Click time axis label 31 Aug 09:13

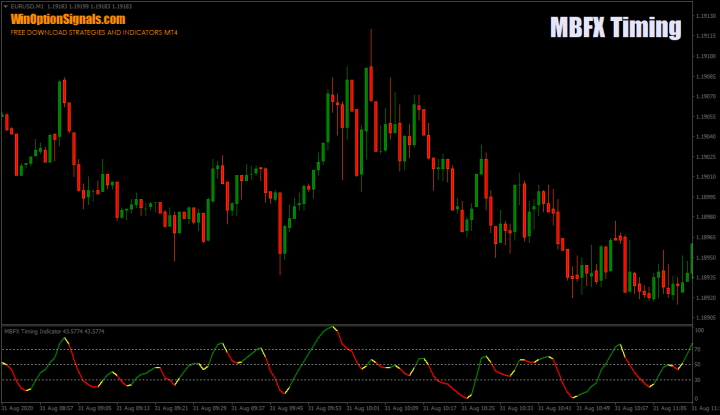click(133, 408)
